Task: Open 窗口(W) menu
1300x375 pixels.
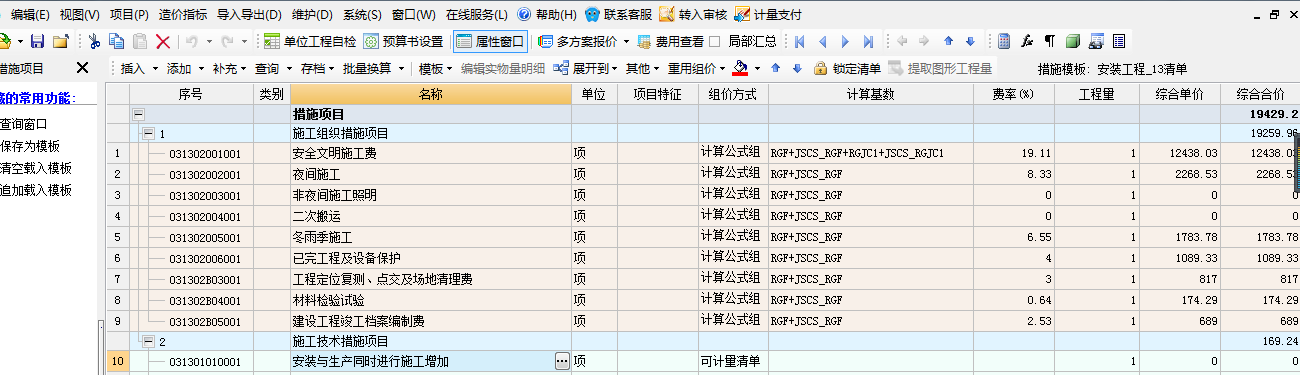Action: pos(414,14)
